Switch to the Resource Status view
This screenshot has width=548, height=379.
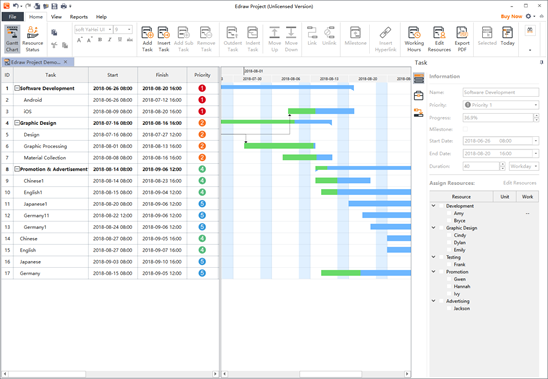(x=33, y=39)
